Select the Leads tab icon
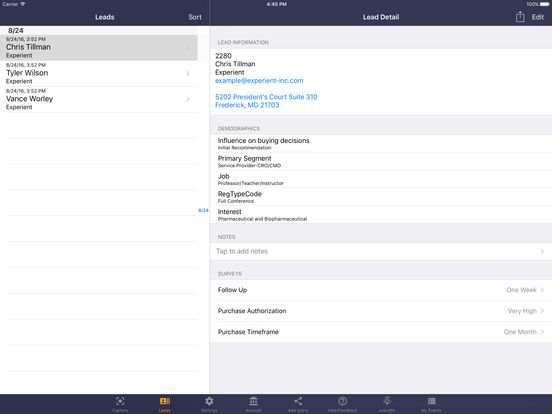This screenshot has width=552, height=414. click(x=165, y=401)
